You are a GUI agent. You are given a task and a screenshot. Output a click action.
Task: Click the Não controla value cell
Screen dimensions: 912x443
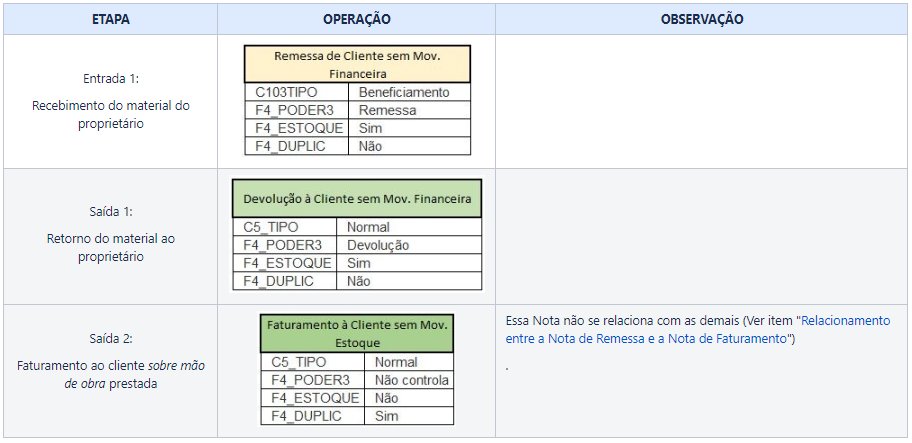[x=409, y=380]
